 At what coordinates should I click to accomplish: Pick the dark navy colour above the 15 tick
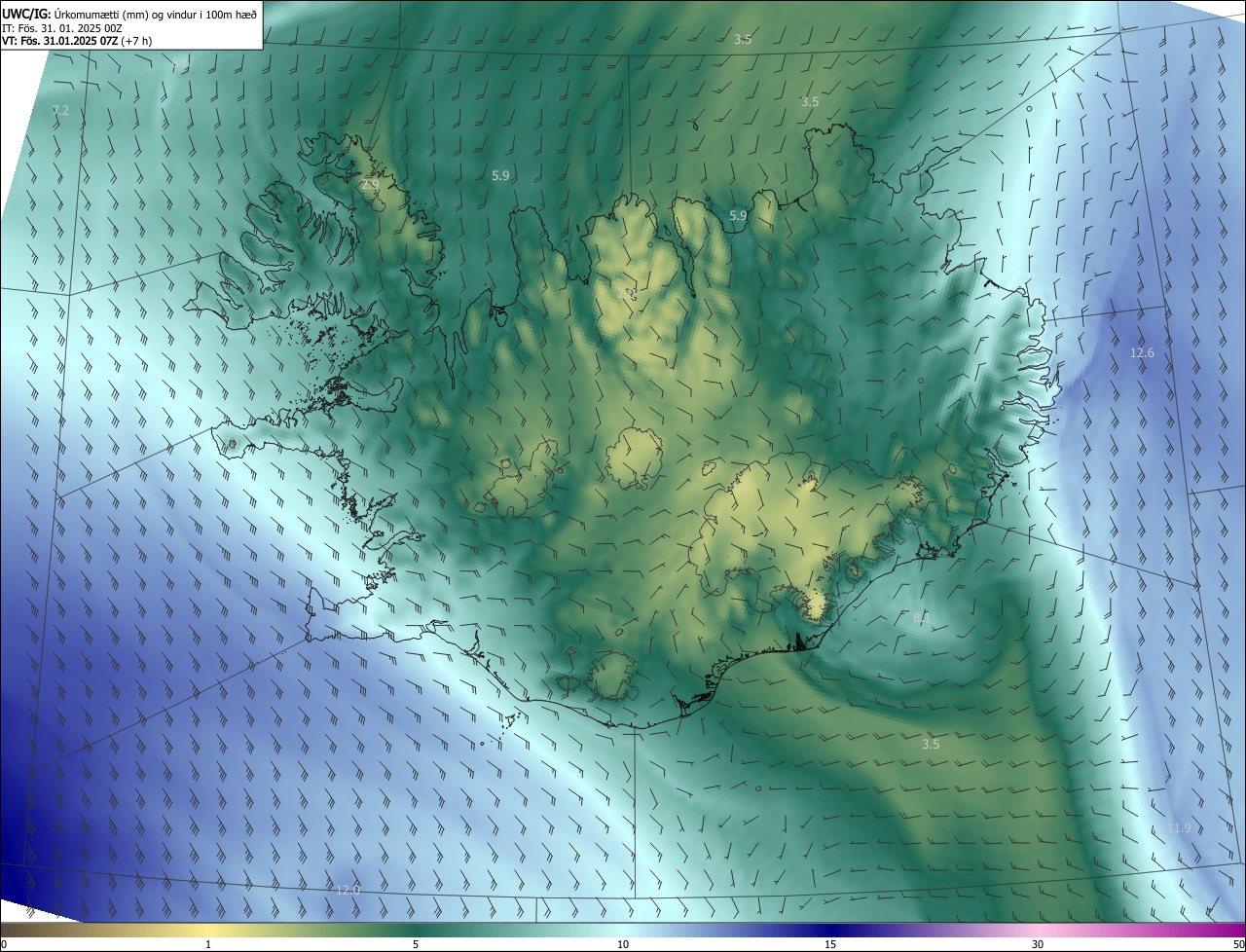(830, 930)
